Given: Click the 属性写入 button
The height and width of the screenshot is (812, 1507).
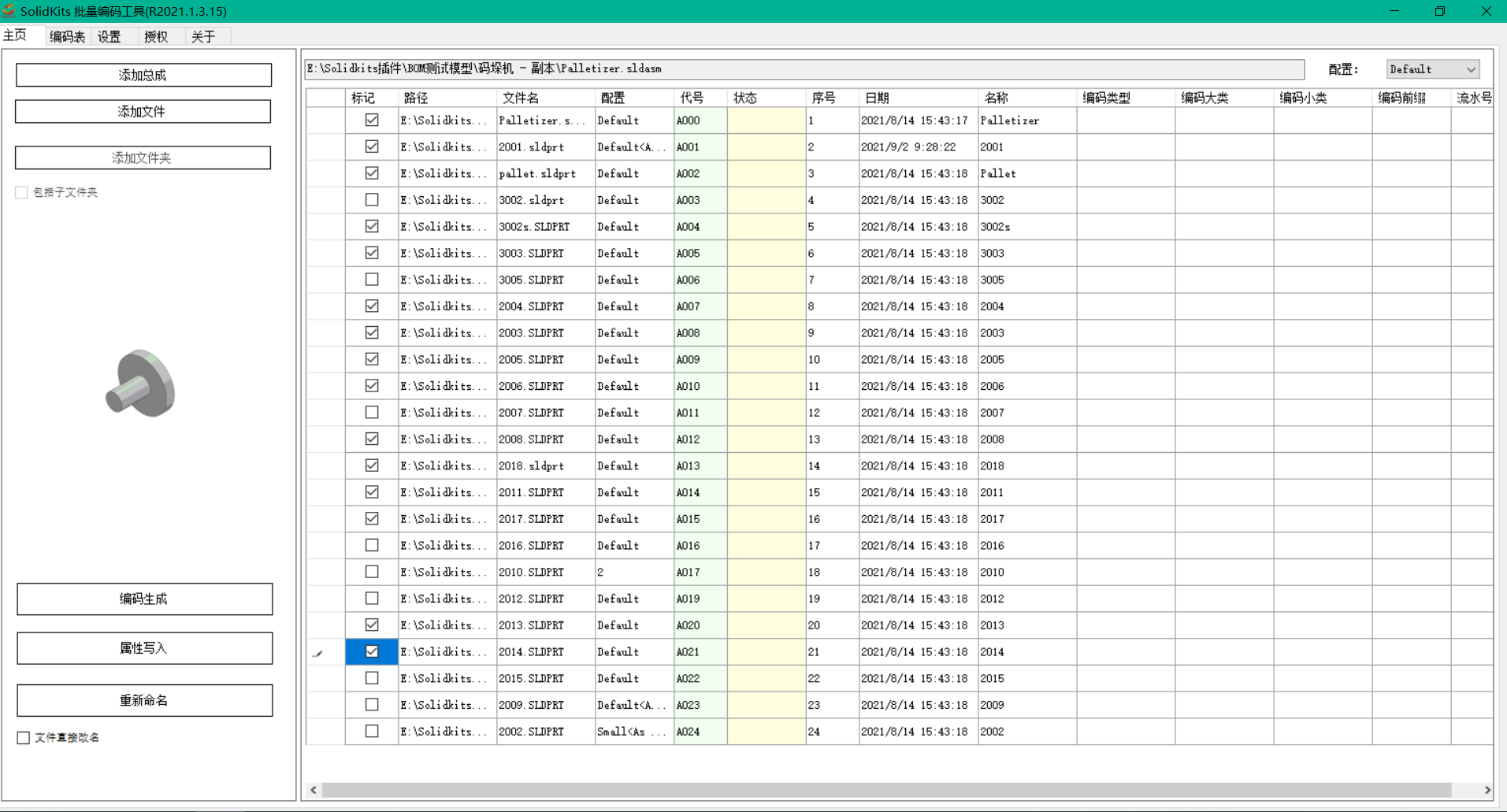Looking at the screenshot, I should click(x=144, y=648).
